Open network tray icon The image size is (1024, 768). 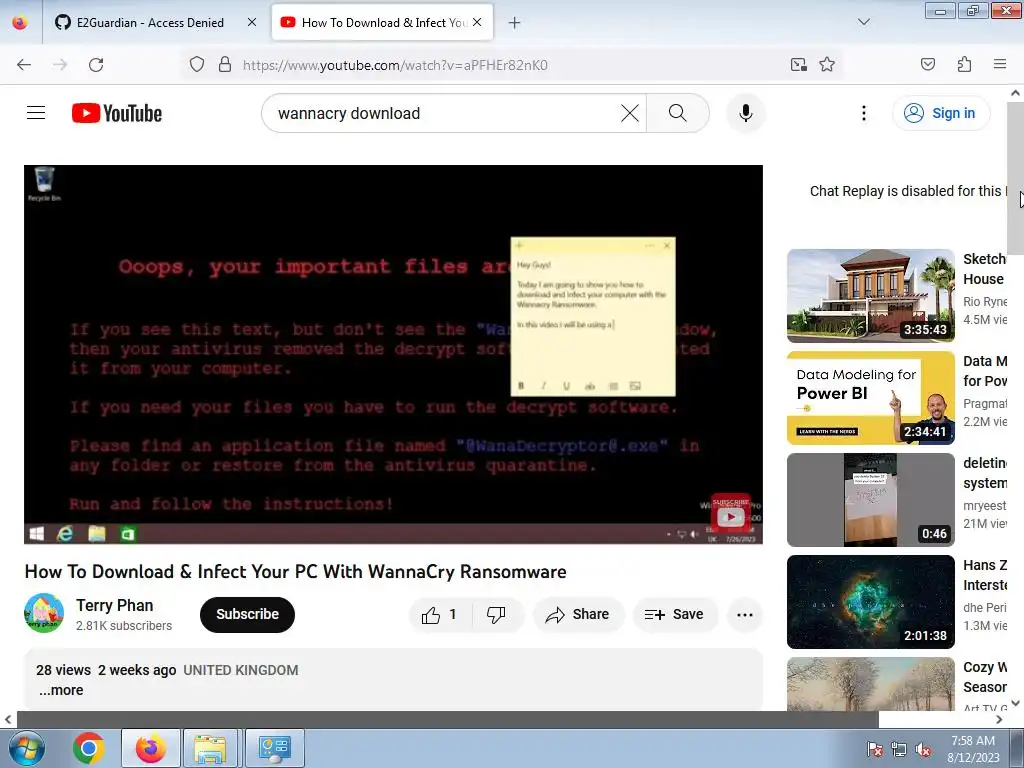[899, 749]
